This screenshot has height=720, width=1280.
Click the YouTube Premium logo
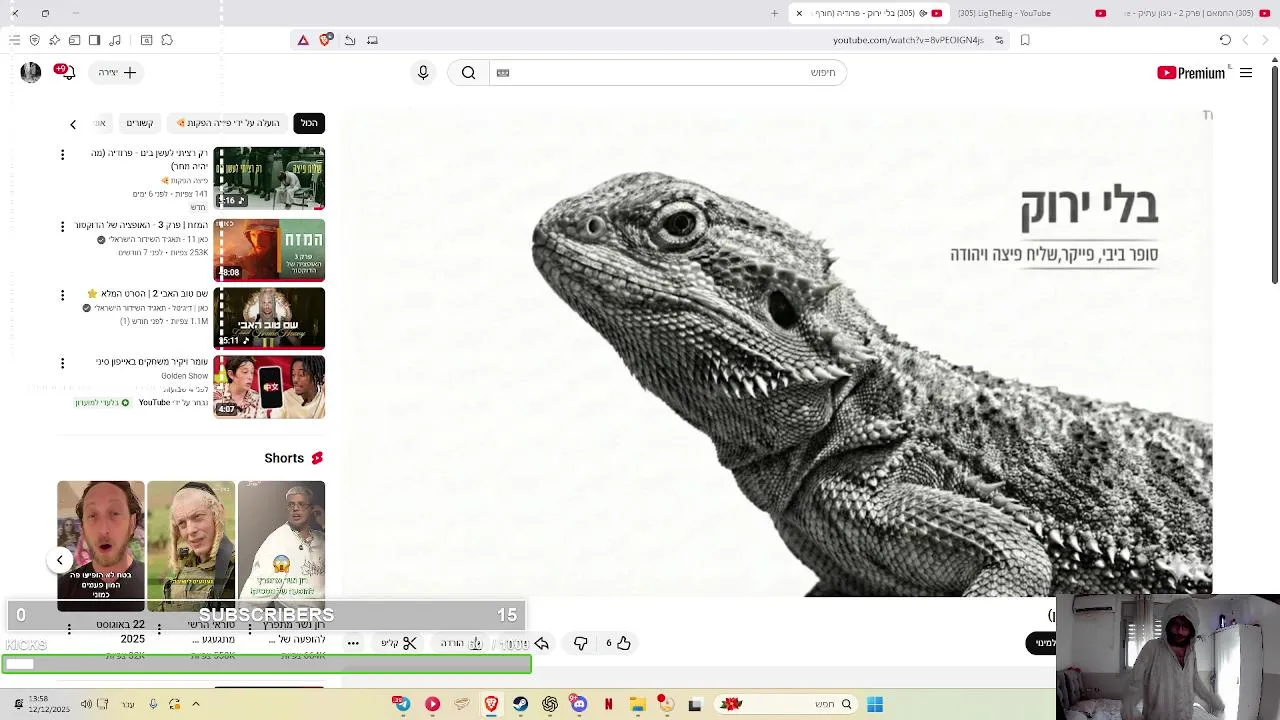click(1191, 73)
